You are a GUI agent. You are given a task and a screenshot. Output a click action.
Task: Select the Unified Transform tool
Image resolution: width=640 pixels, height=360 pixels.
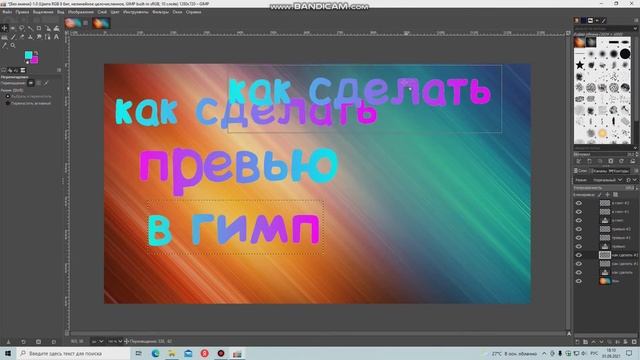[x=48, y=28]
